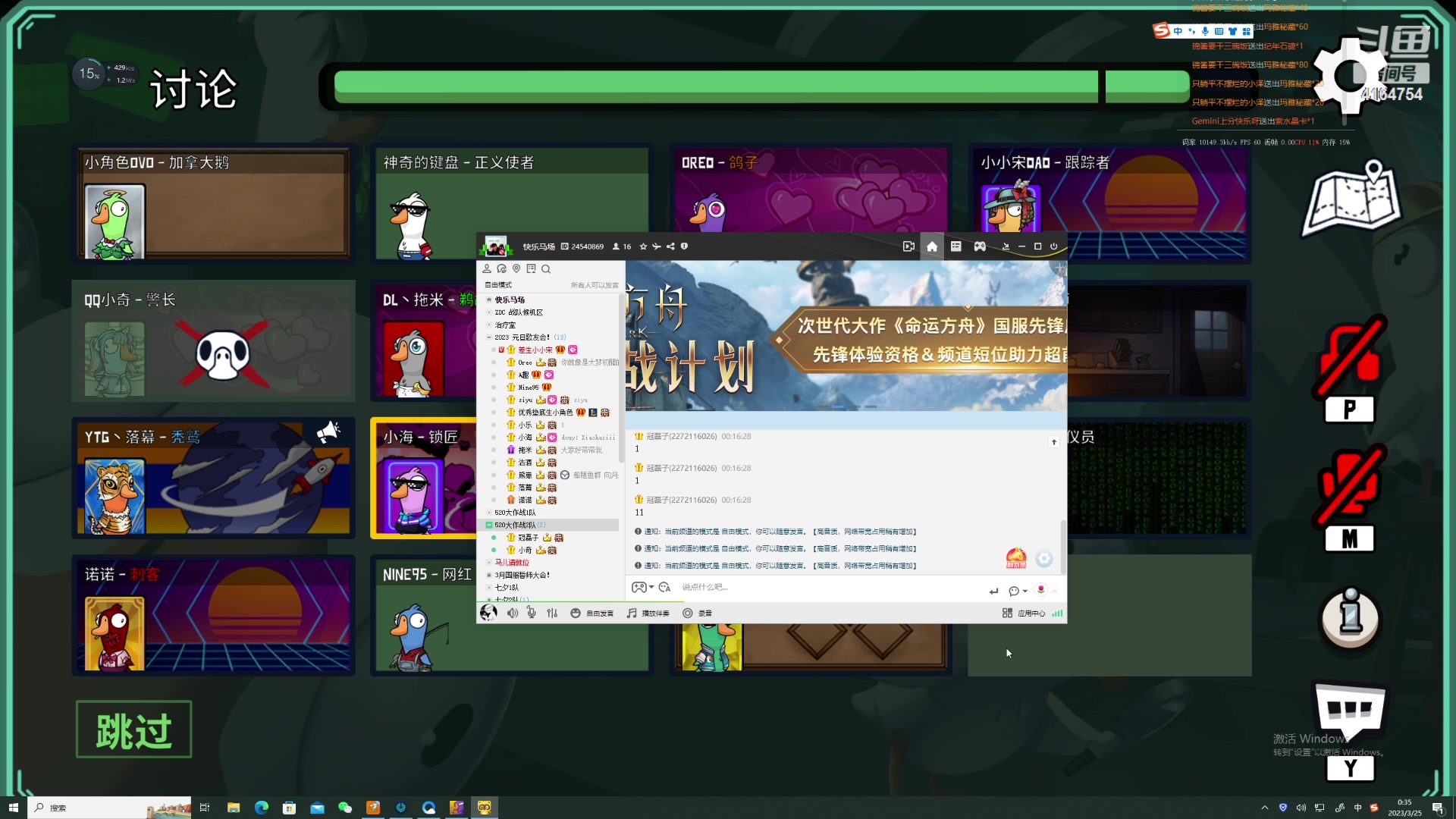Select user ziyu in channel list
1456x819 pixels.
click(526, 400)
